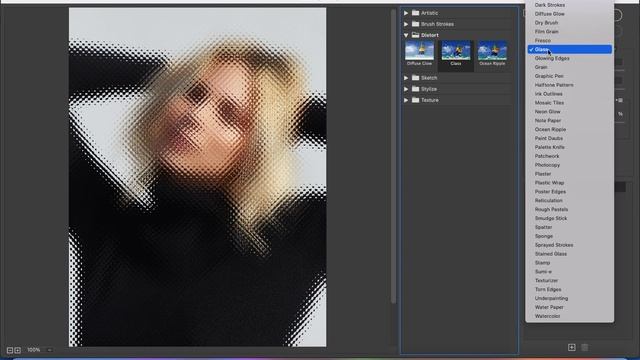Expand the Brush Strokes filter folder

(406, 24)
